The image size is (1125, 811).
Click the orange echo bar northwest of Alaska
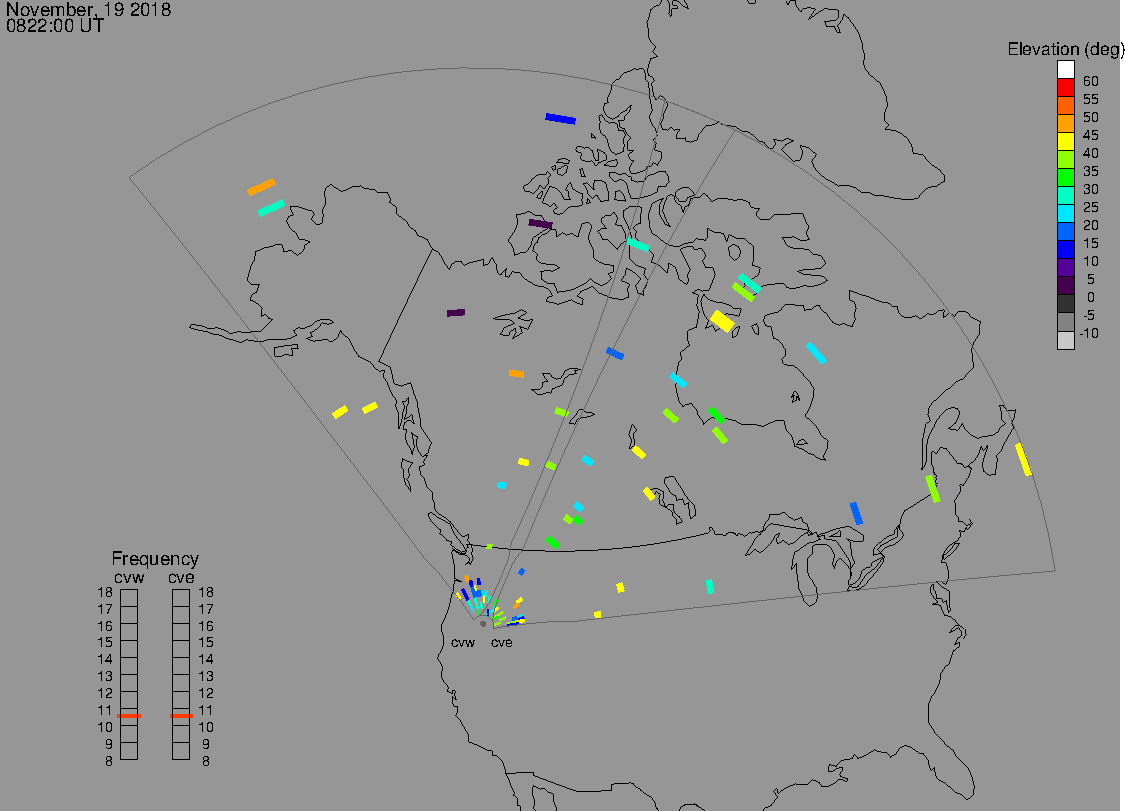(x=261, y=187)
